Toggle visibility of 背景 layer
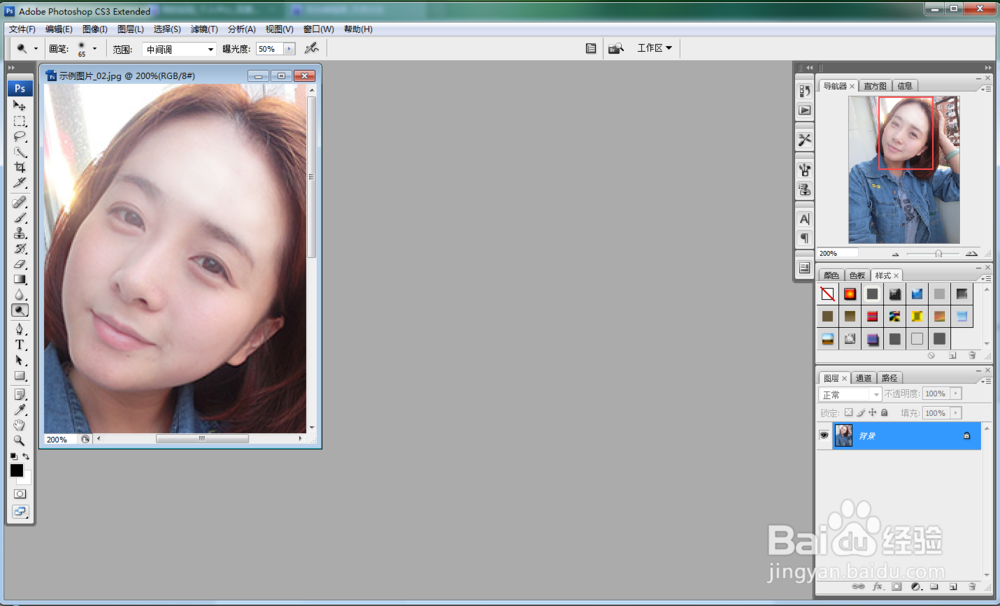This screenshot has width=1000, height=606. pyautogui.click(x=824, y=436)
